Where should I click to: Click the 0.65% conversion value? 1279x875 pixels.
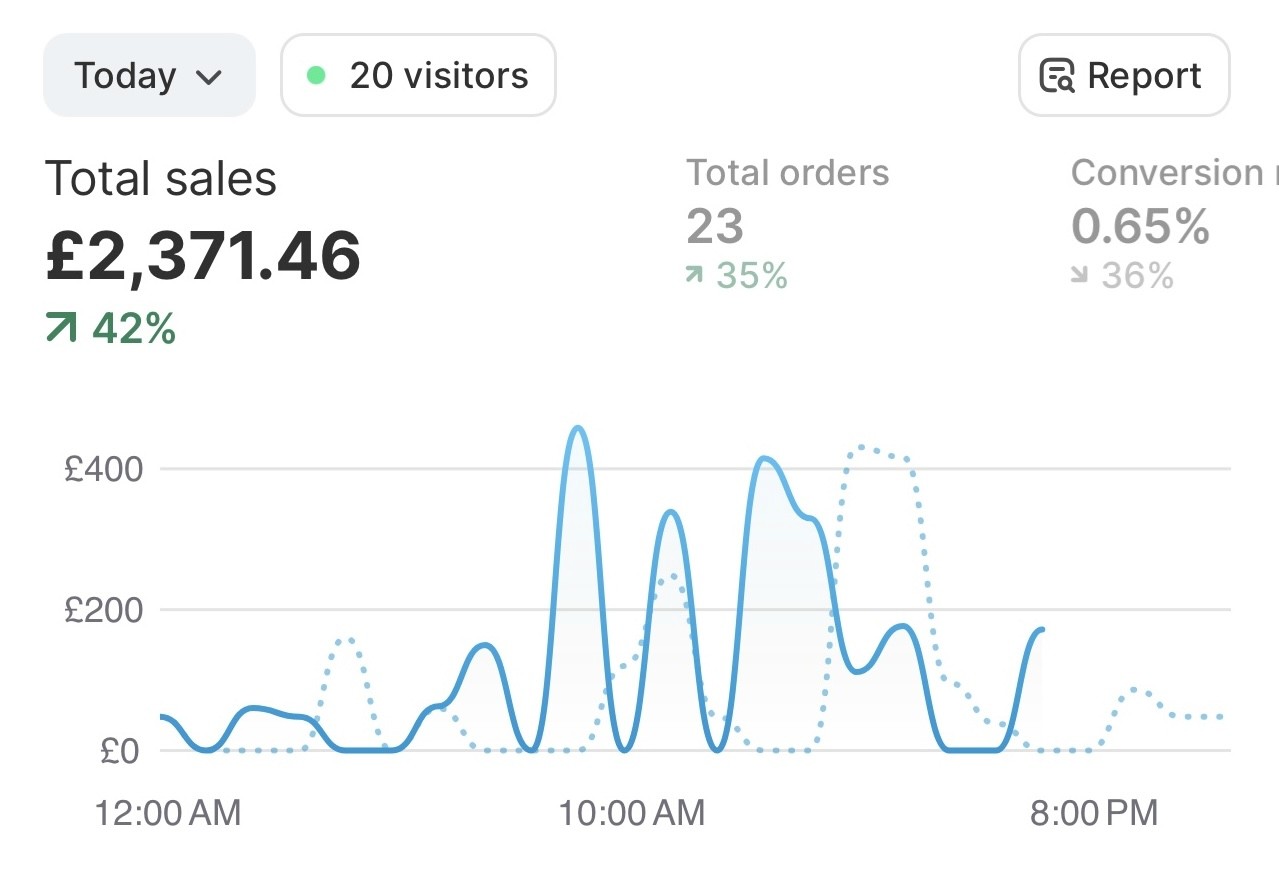1141,227
